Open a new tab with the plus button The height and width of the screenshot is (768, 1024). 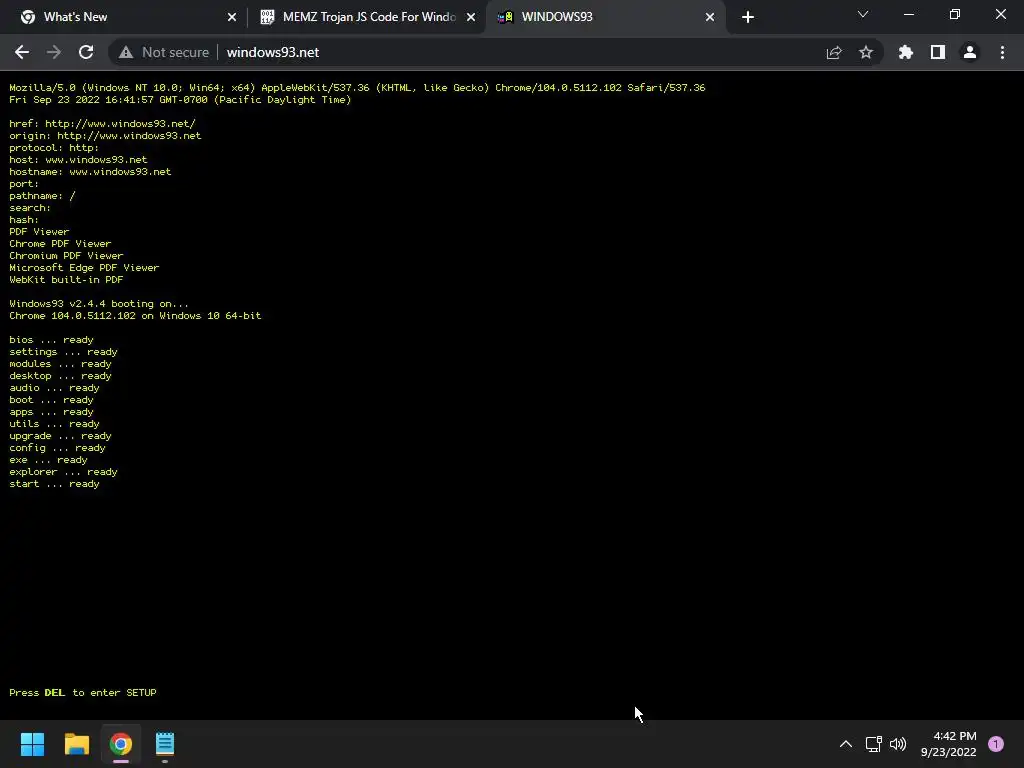pos(748,17)
